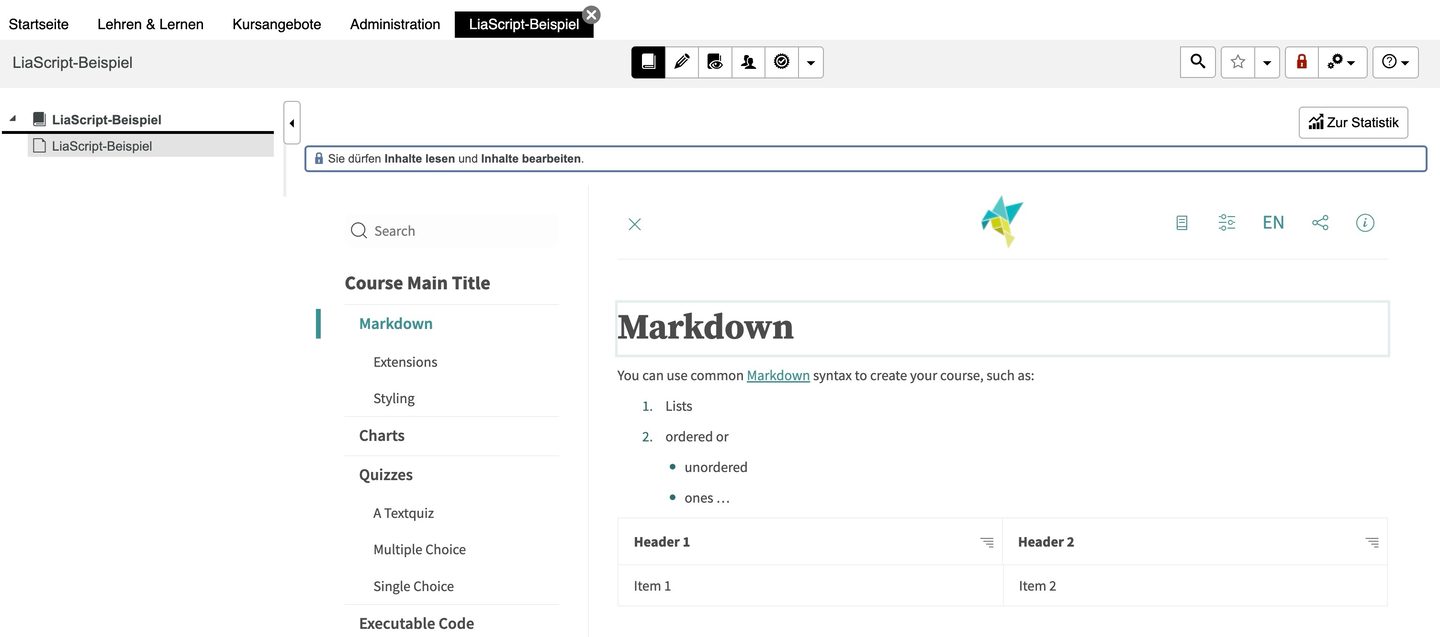Open dropdown arrow next to star bookmark
1440x637 pixels.
[1267, 62]
